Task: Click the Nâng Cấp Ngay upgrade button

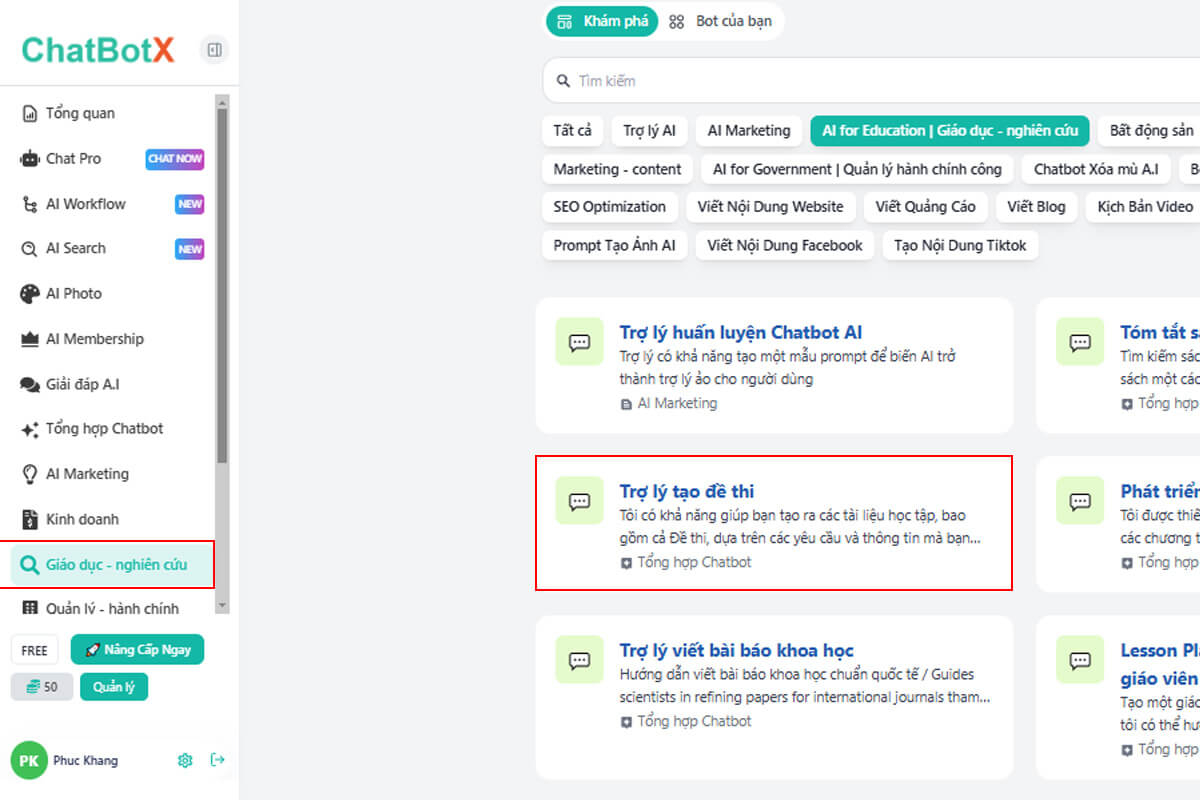Action: click(x=137, y=650)
